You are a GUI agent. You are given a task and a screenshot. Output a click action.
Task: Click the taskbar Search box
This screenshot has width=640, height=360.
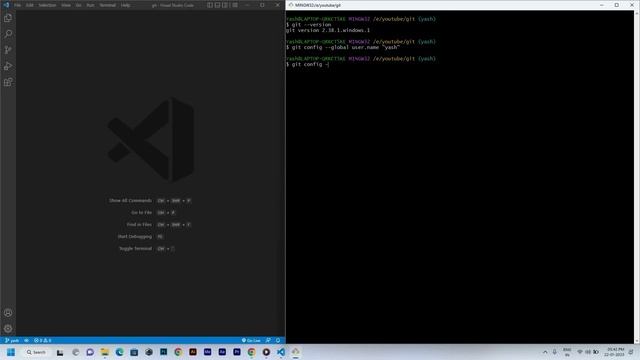point(36,352)
